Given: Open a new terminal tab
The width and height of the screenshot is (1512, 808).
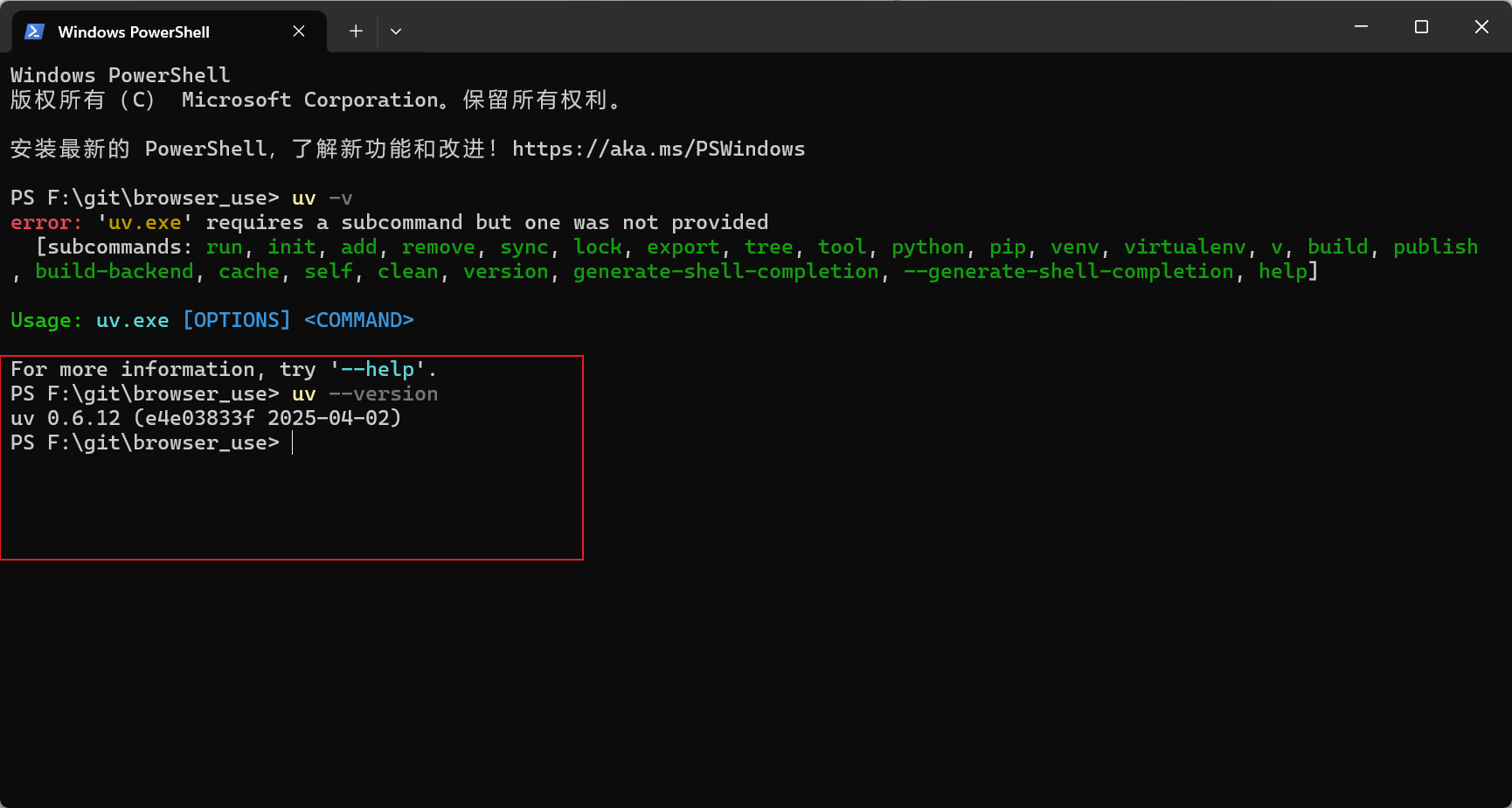Looking at the screenshot, I should point(356,31).
